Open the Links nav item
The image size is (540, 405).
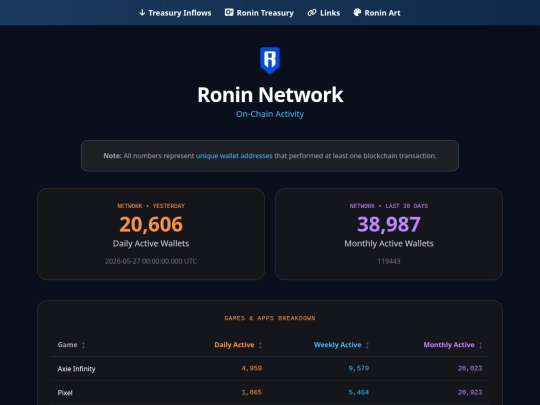coord(324,13)
